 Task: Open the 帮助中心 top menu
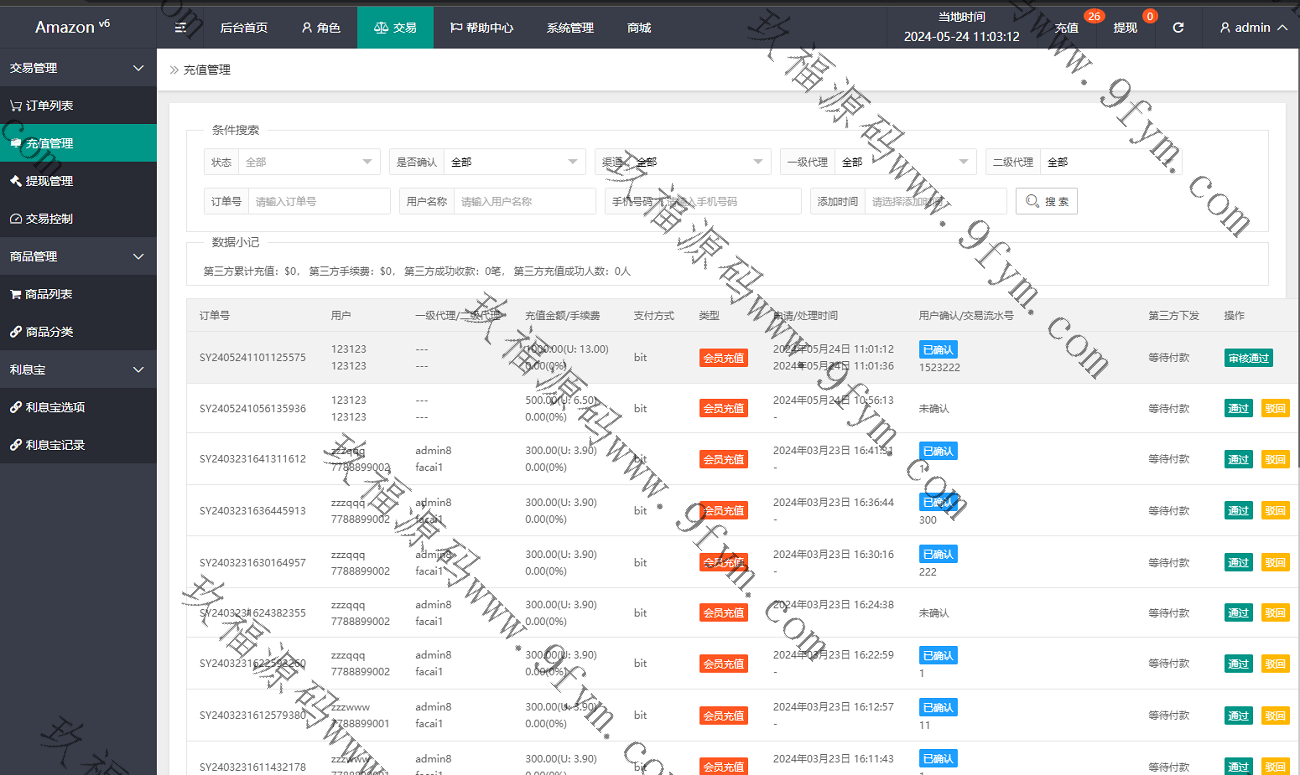(x=481, y=28)
